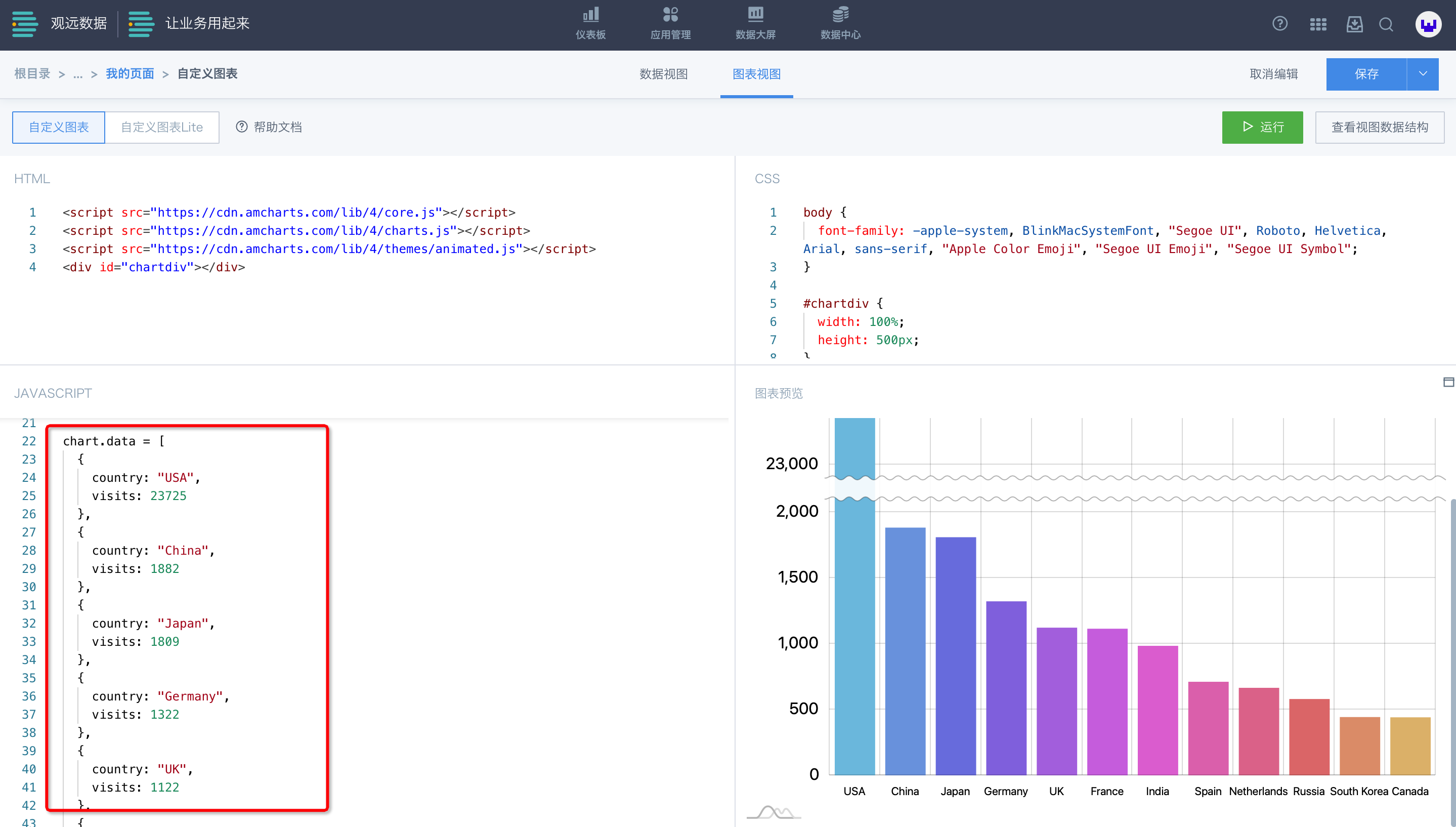This screenshot has height=827, width=1456.
Task: Open 数据中心 in the top navigation
Action: click(841, 24)
